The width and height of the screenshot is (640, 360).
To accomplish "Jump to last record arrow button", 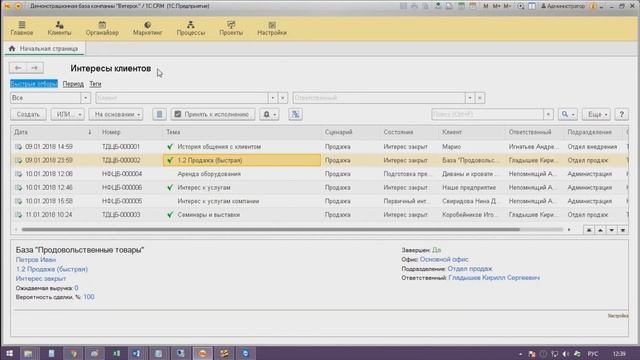I will (623, 230).
